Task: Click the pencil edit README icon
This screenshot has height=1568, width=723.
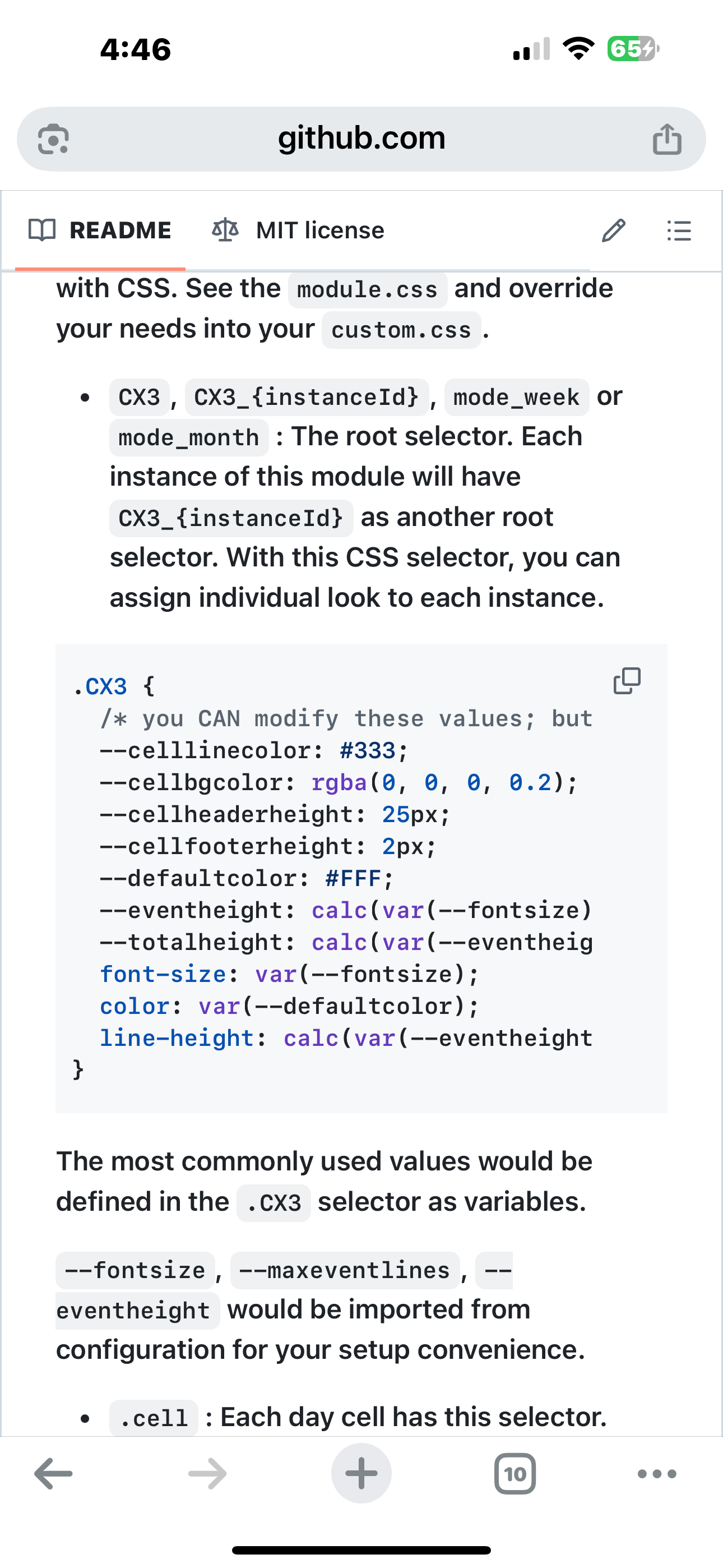Action: (613, 230)
